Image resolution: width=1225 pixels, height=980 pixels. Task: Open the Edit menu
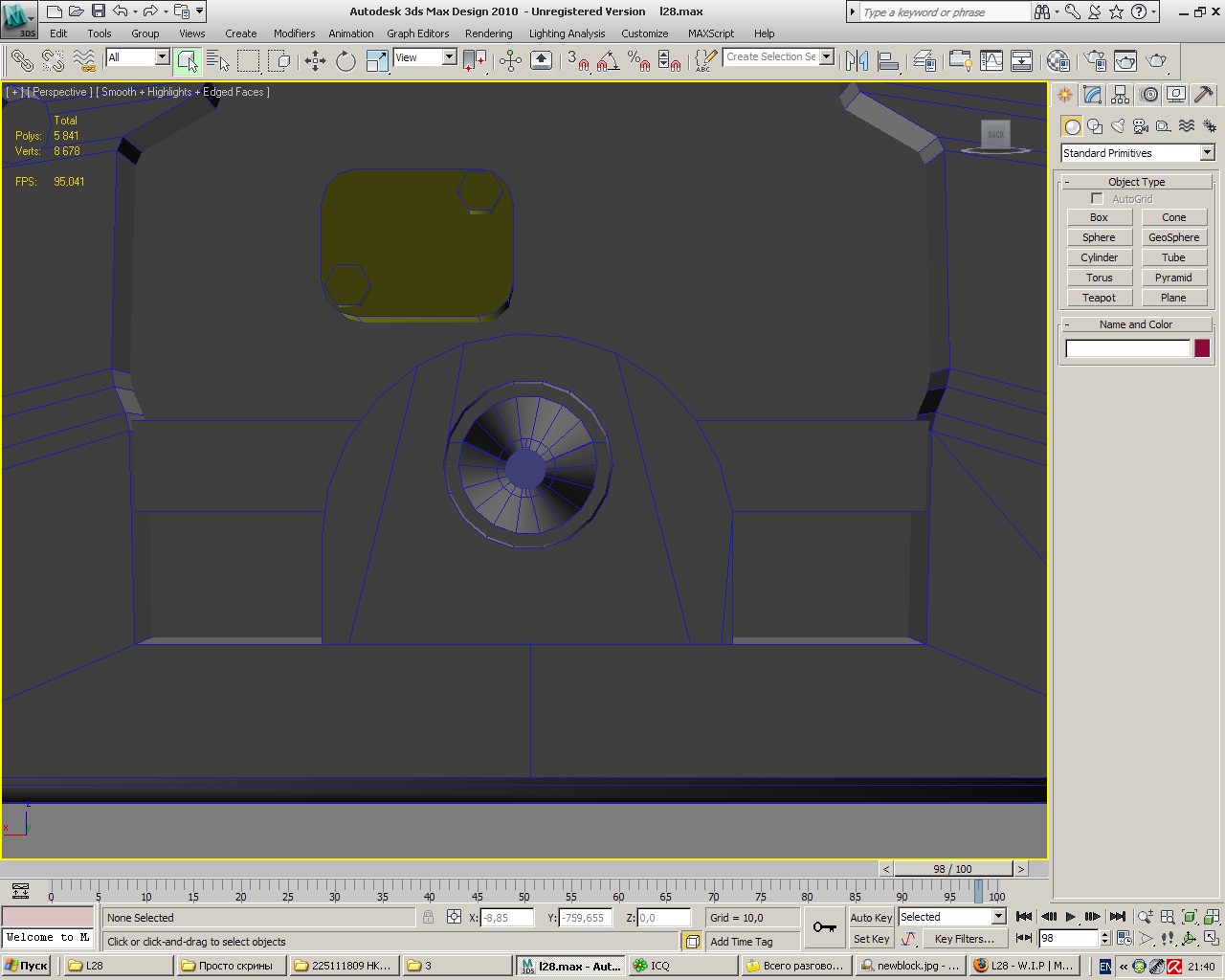point(58,33)
